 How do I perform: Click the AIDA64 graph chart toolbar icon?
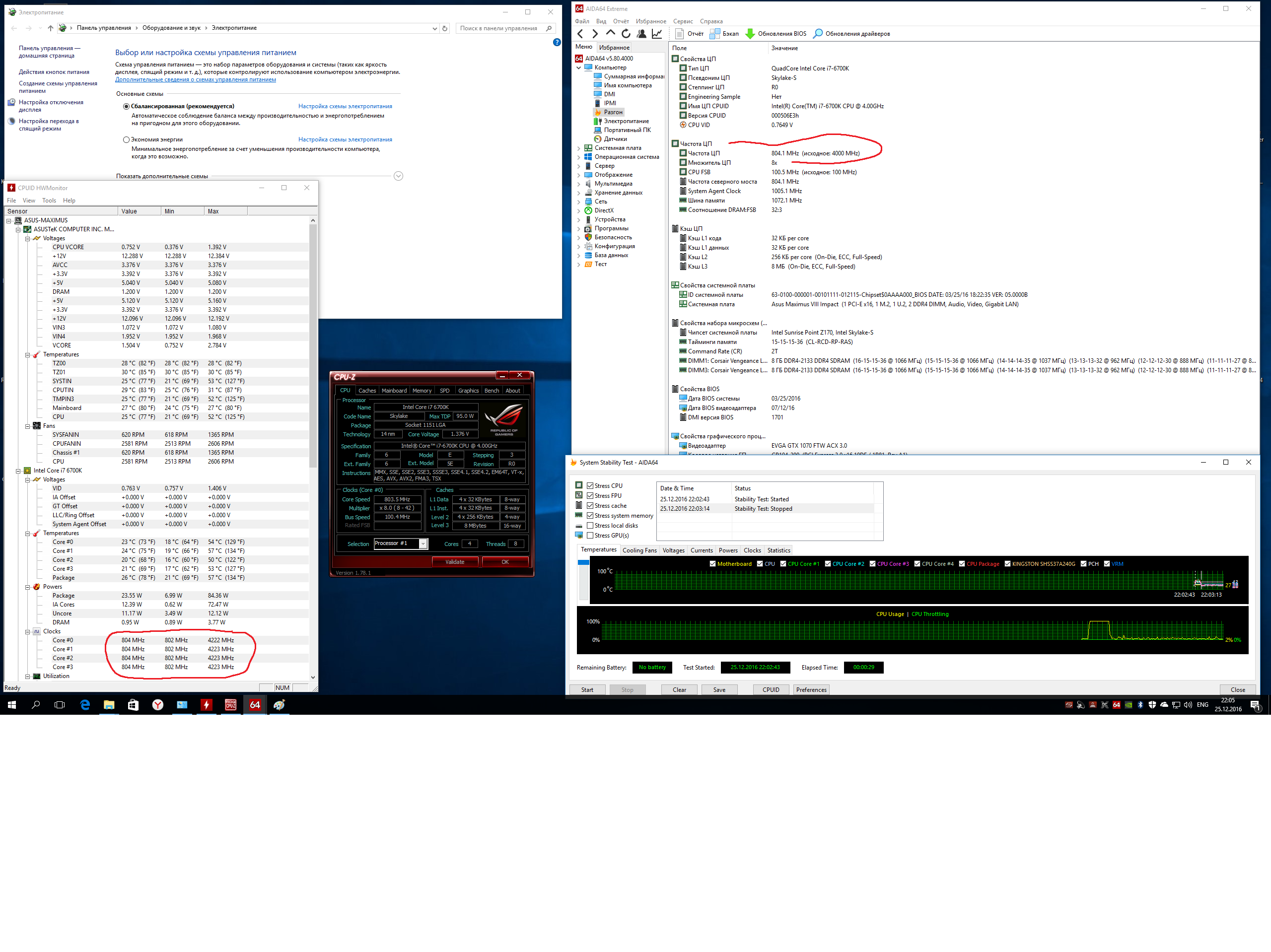pyautogui.click(x=657, y=34)
